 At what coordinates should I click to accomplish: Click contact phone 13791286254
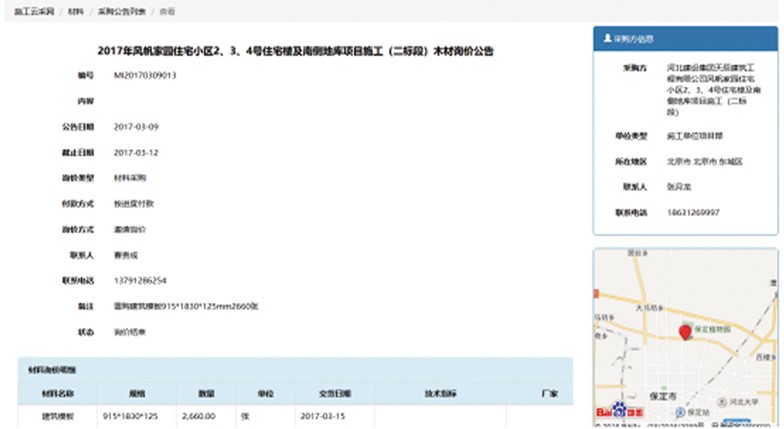tap(140, 281)
